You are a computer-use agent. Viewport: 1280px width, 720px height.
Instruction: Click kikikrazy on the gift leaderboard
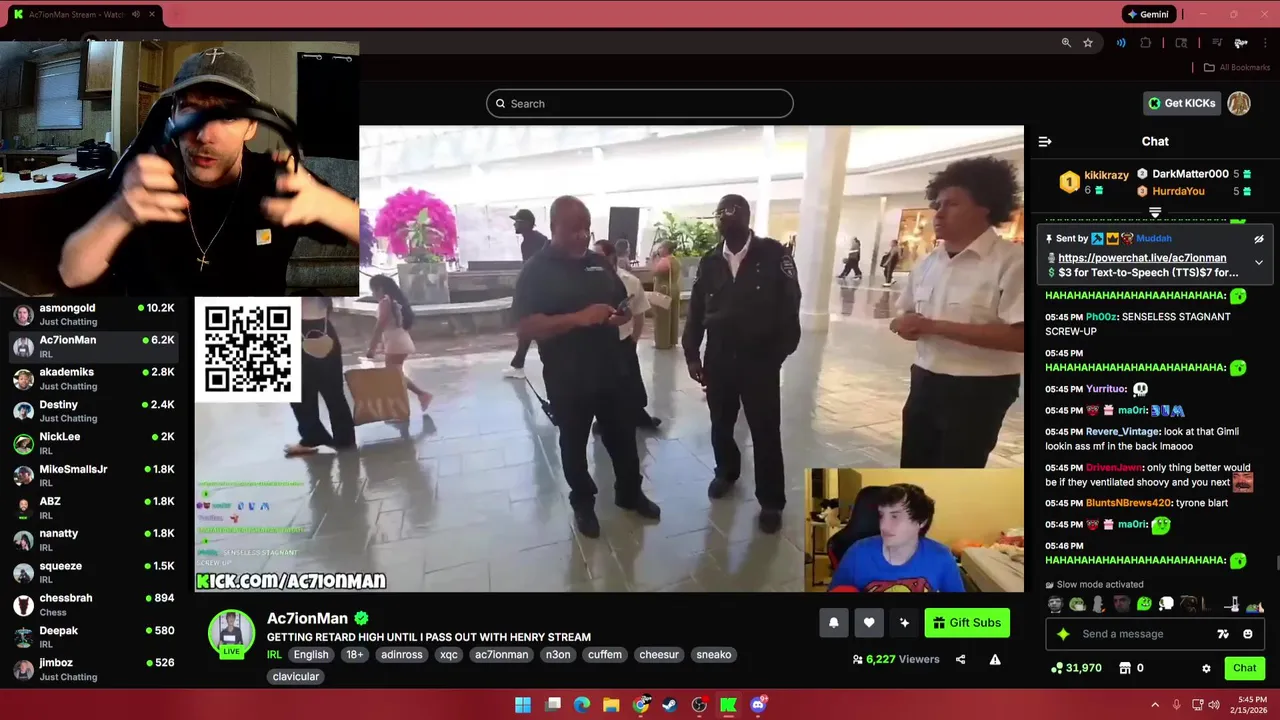1106,175
